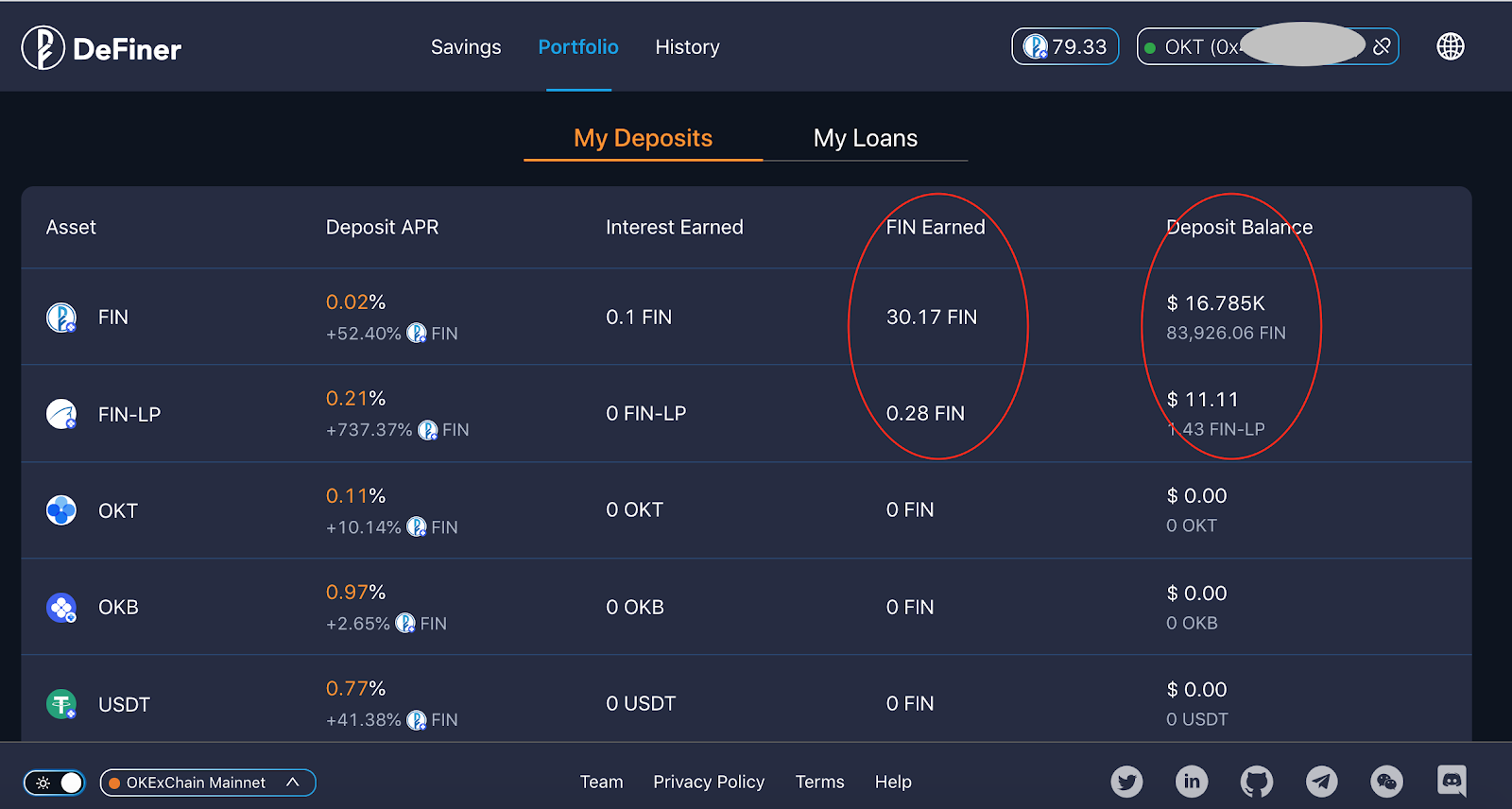Click the 79.33 FIN balance badge
Screen dimensions: 1512x809
click(1065, 46)
